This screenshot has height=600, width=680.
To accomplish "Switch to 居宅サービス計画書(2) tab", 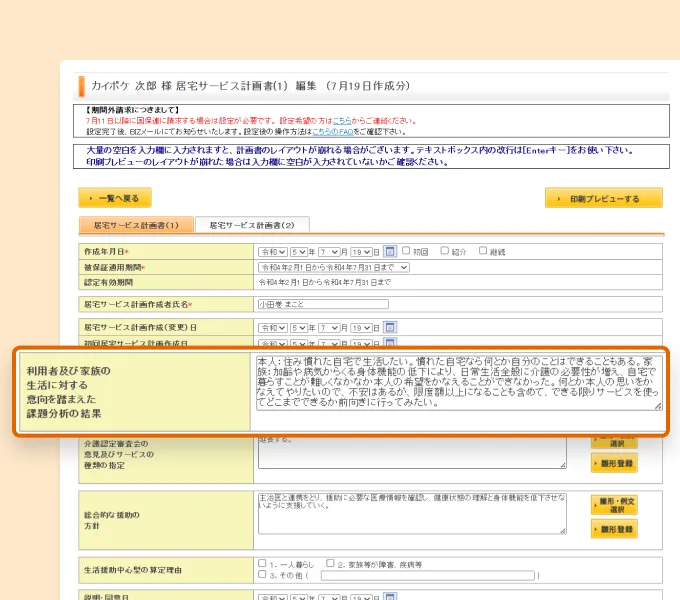I will pyautogui.click(x=252, y=225).
